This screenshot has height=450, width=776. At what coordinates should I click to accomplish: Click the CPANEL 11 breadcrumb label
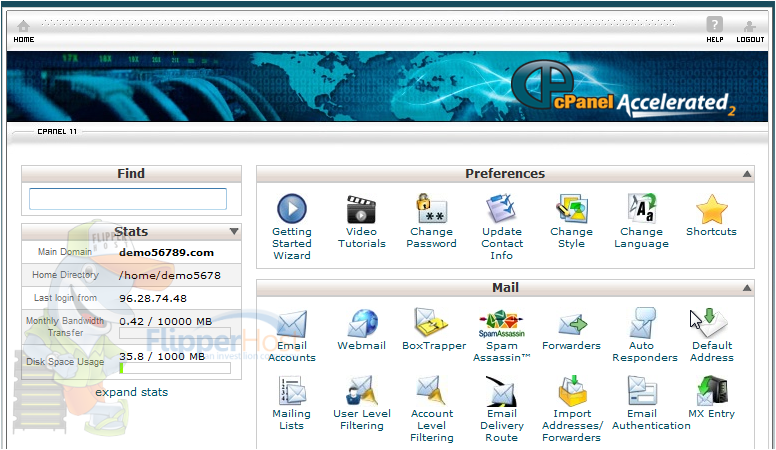click(x=57, y=132)
